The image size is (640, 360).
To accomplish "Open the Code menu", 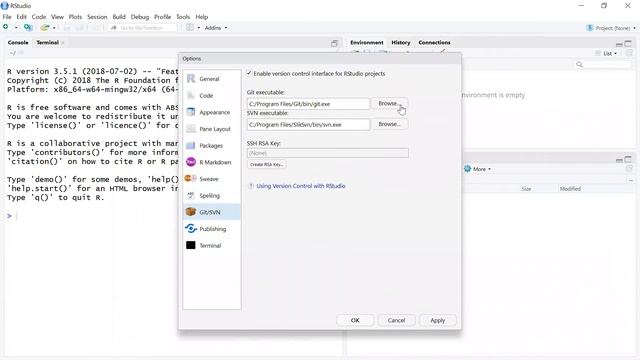I will [39, 17].
